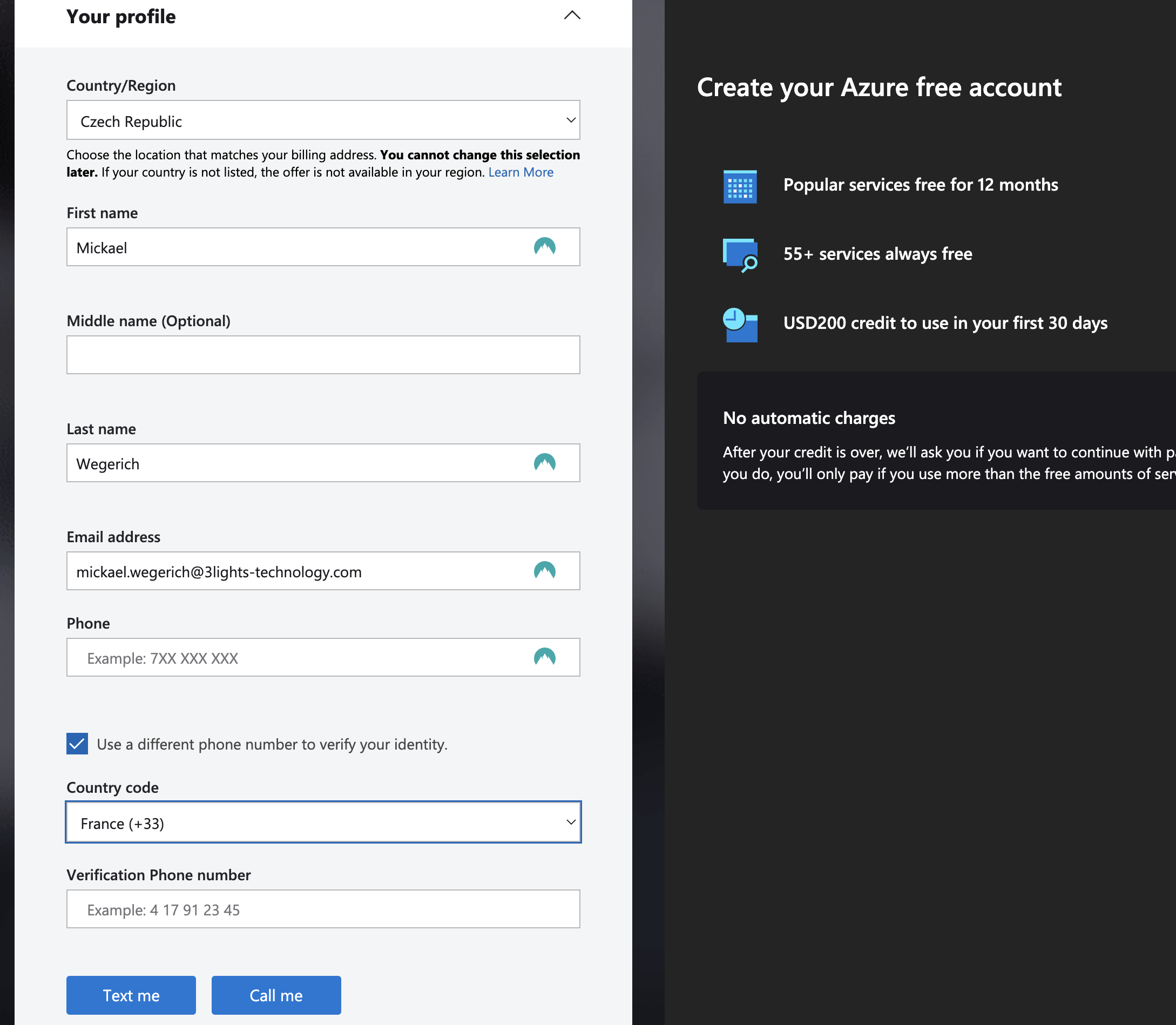This screenshot has height=1025, width=1176.
Task: Click the autofill icon in Last name field
Action: 544,463
